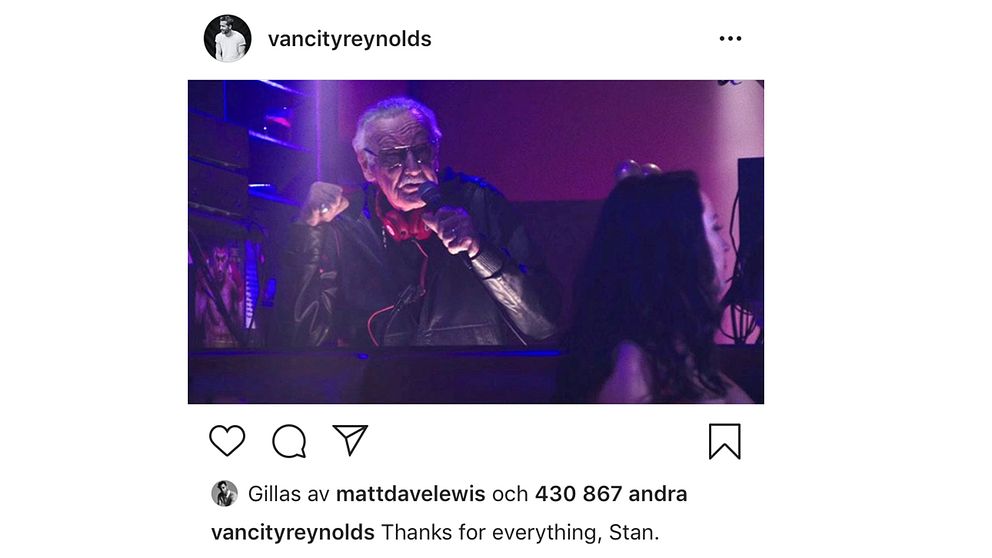Open the three-dot more options menu
This screenshot has width=992, height=558.
point(730,39)
